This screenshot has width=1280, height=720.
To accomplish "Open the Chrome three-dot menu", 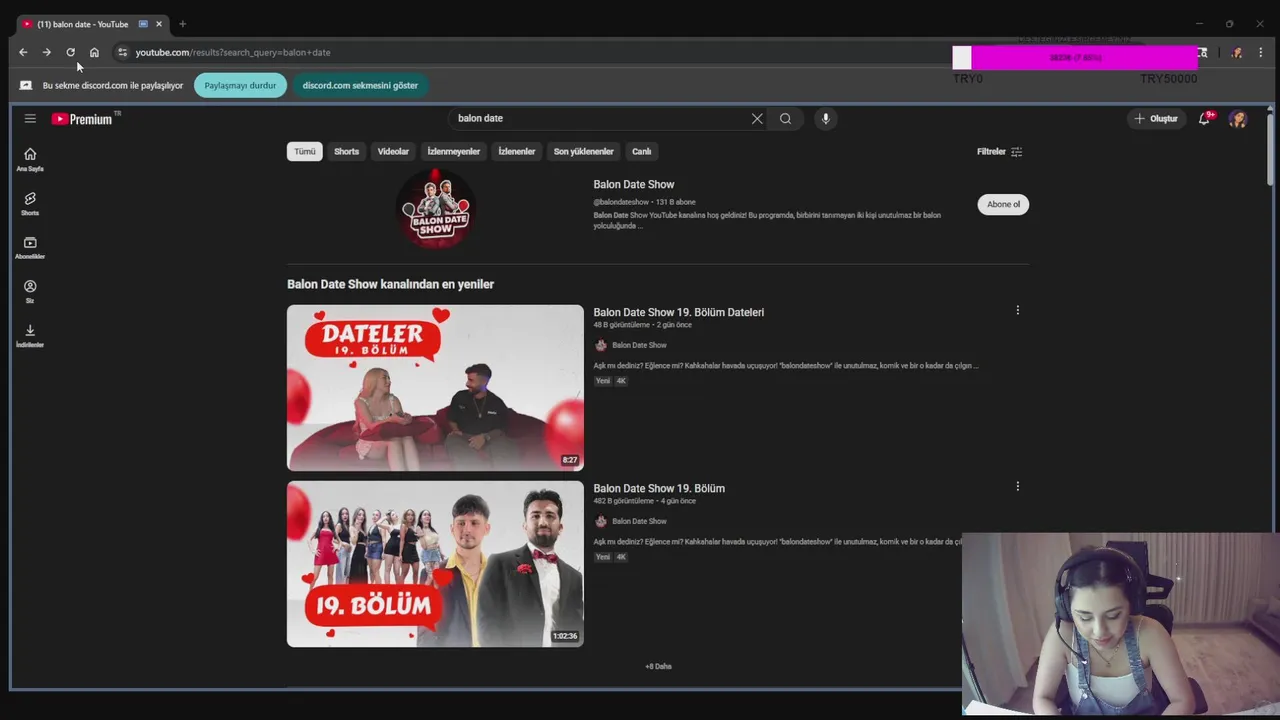I will [x=1260, y=52].
